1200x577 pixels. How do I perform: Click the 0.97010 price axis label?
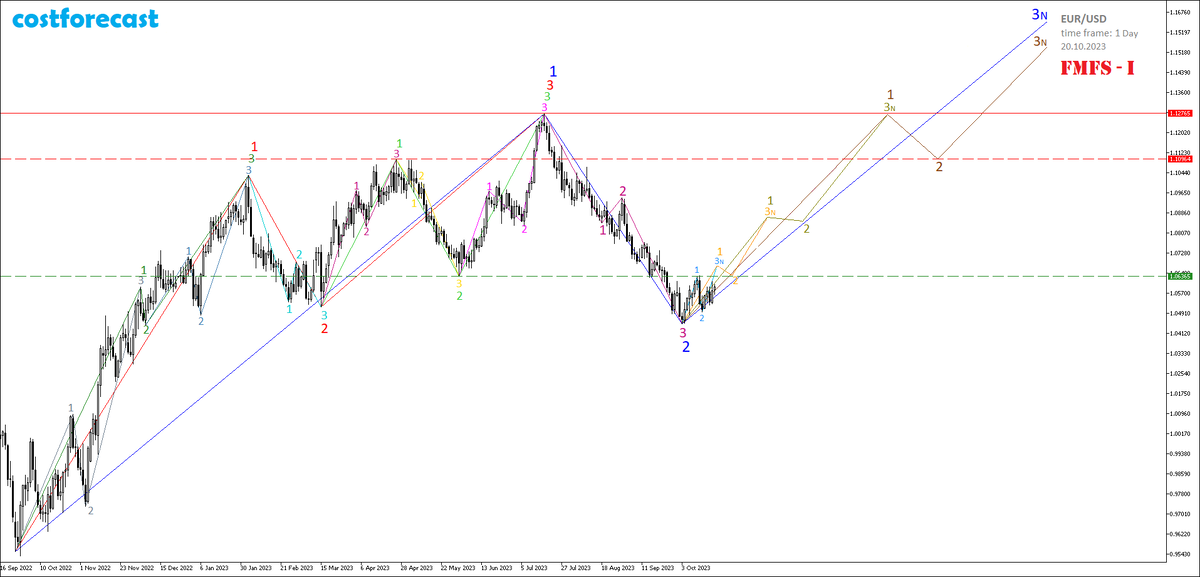(x=1180, y=513)
